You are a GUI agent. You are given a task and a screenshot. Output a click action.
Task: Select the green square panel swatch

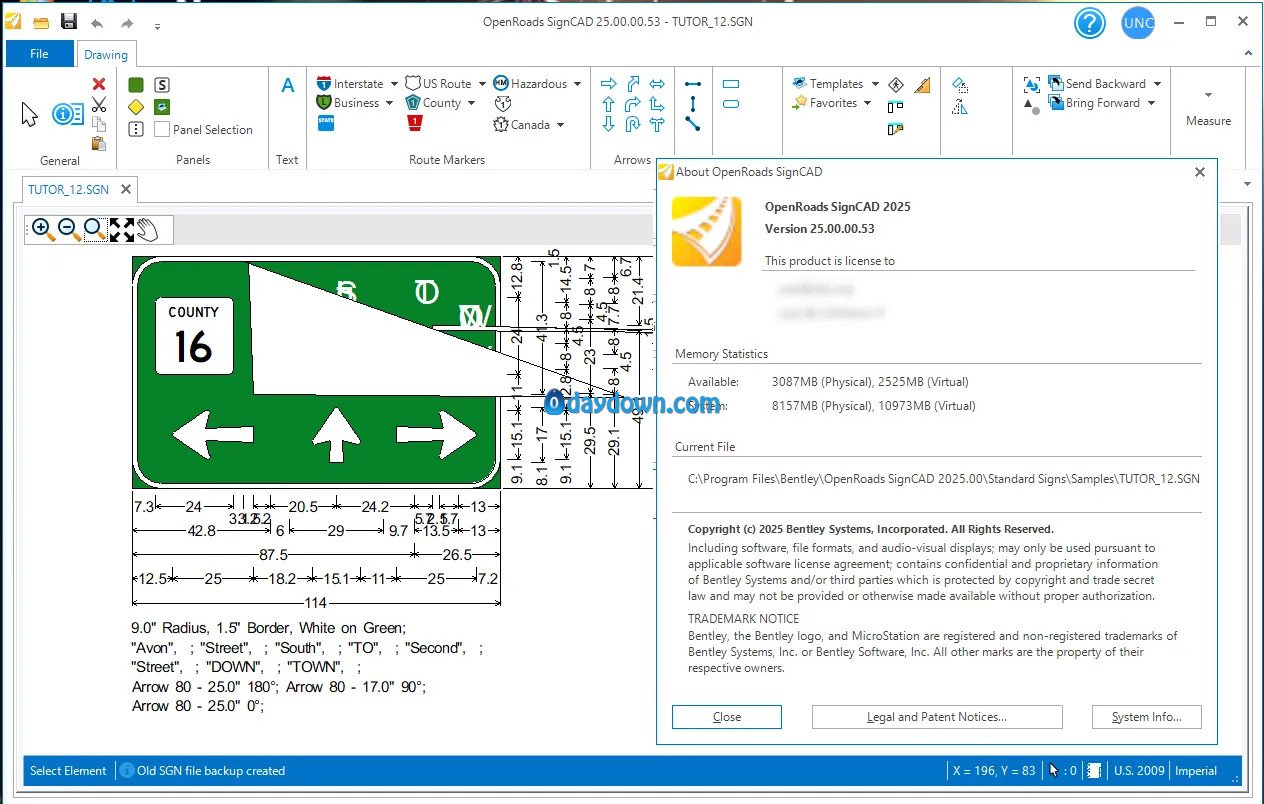point(136,85)
